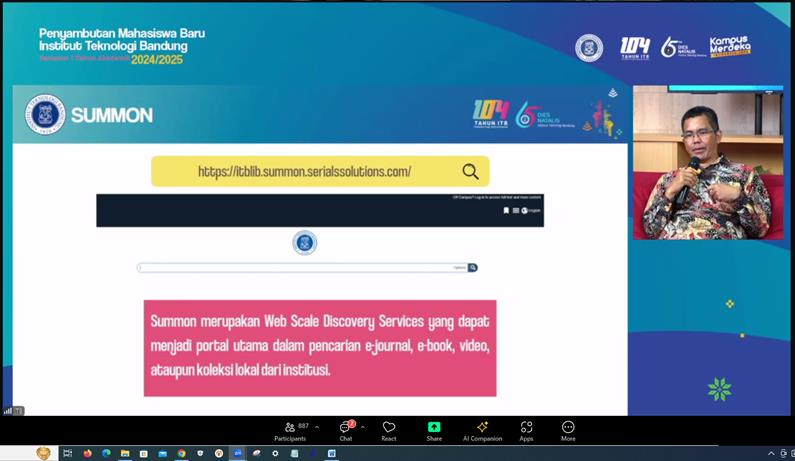Open the Mail app in taskbar
795x461 pixels.
pyautogui.click(x=162, y=453)
